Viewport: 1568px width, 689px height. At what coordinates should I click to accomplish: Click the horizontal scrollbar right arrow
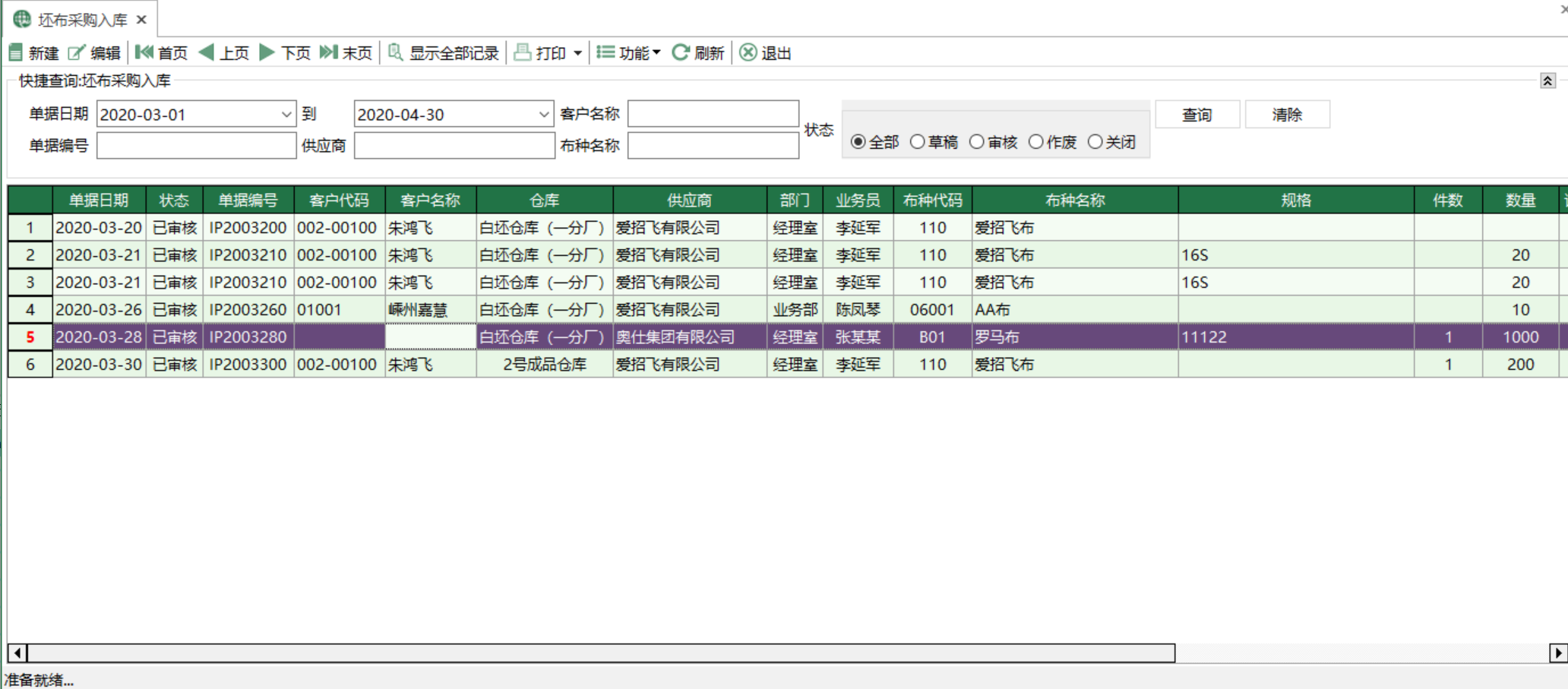click(x=1558, y=653)
